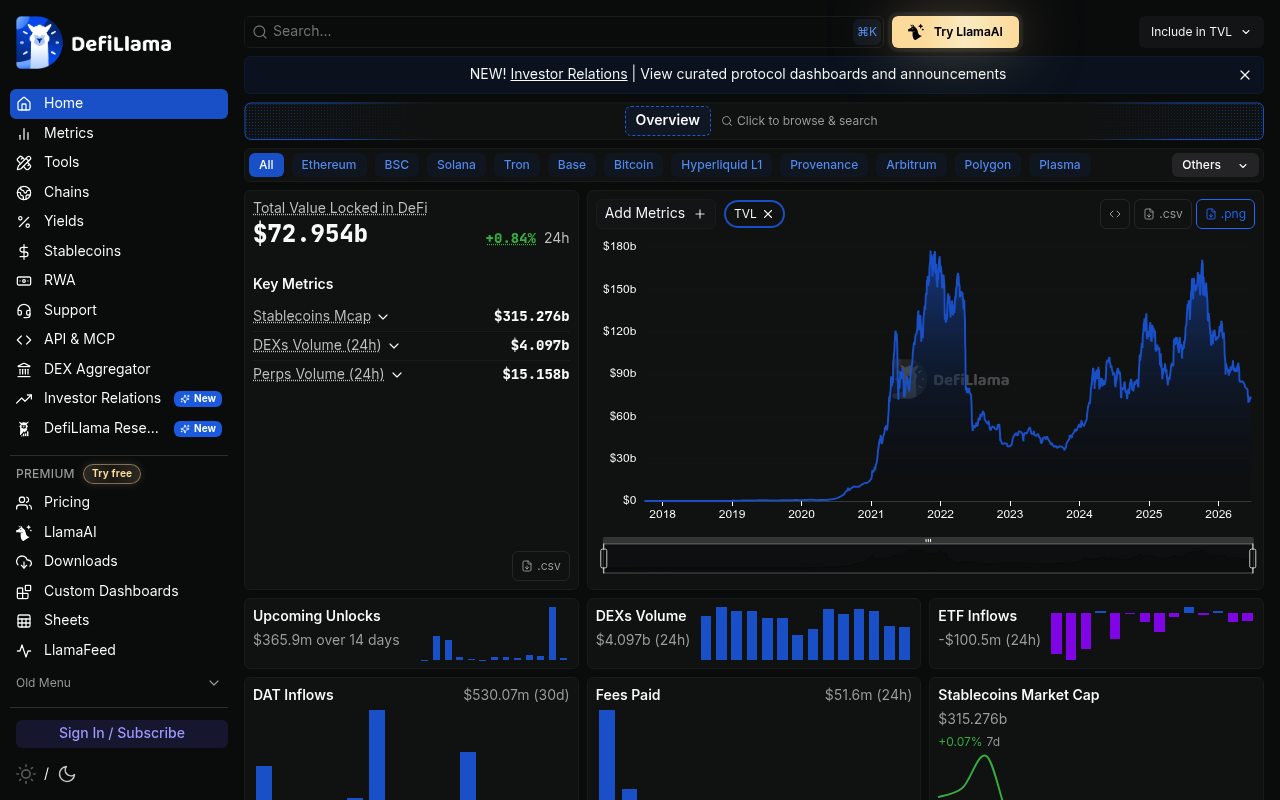Filter by Tron chain

tap(517, 165)
